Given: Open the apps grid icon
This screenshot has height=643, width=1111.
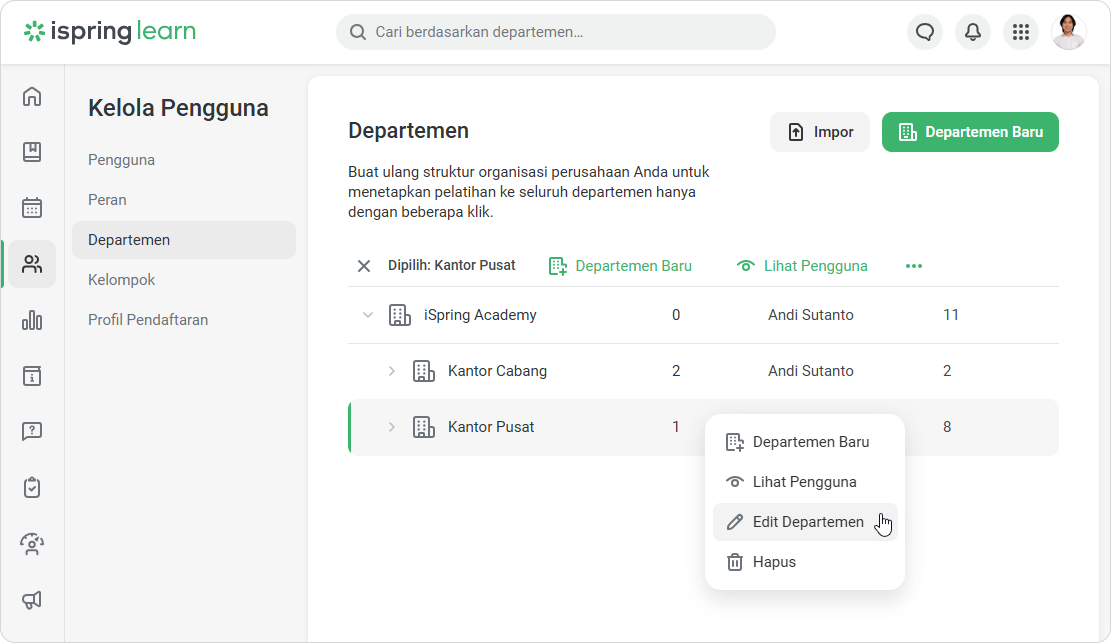Looking at the screenshot, I should click(1020, 32).
